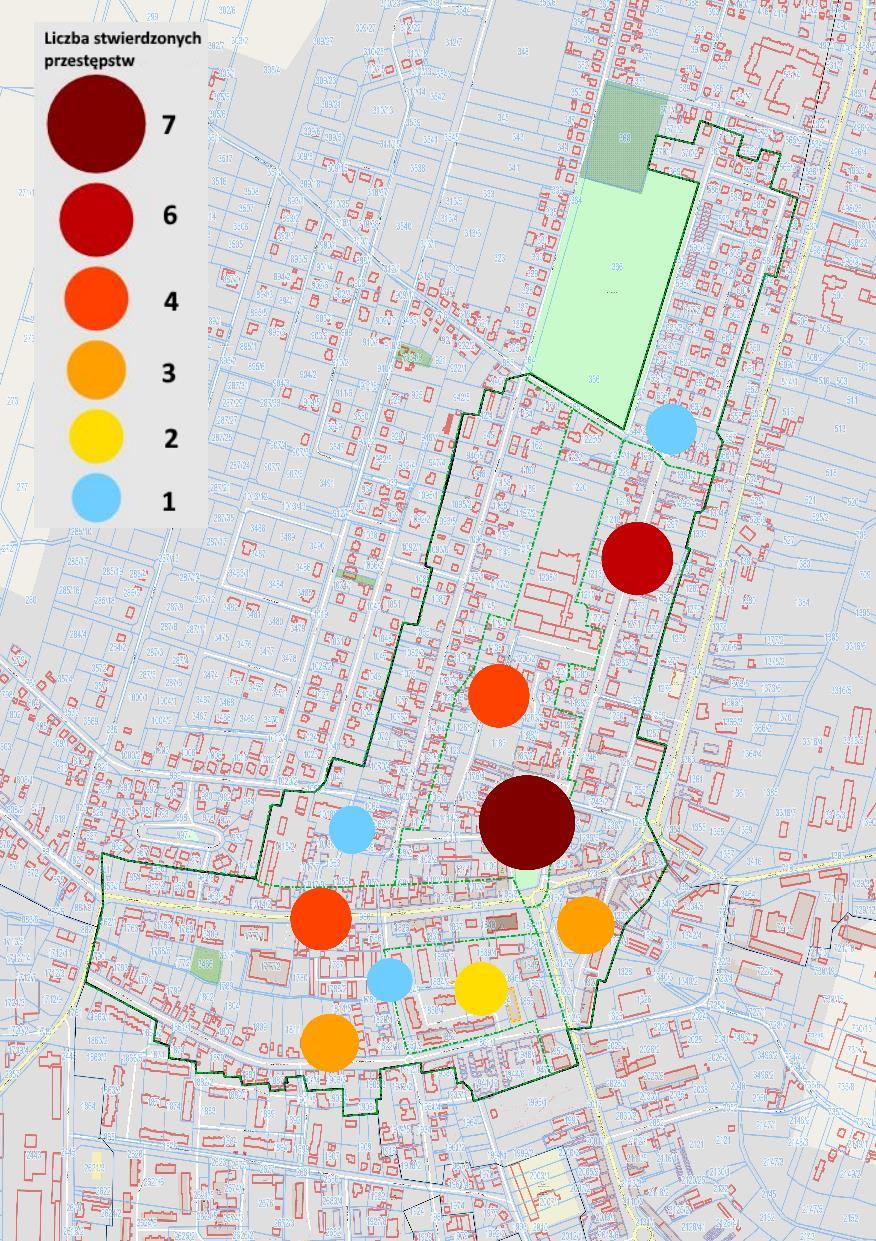Screen dimensions: 876x1241
Task: Select the orange-red legend circle labeled 4
Action: pyautogui.click(x=96, y=299)
